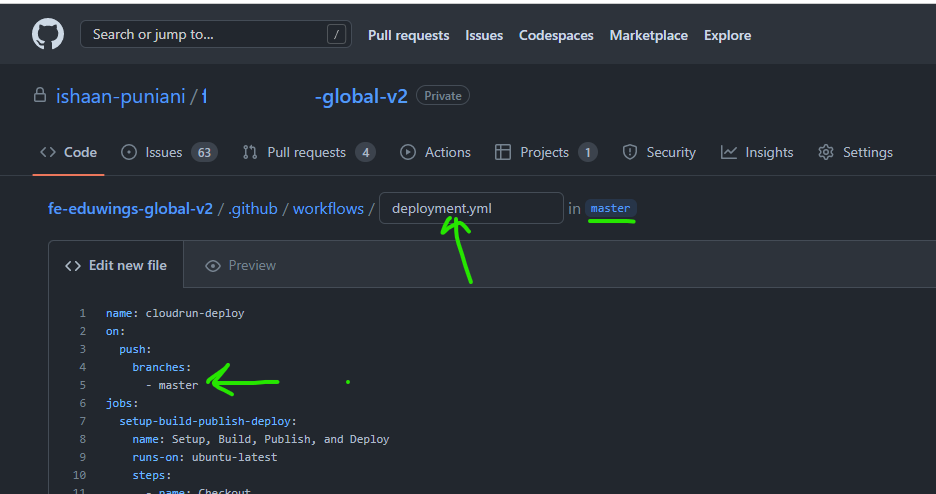Screen dimensions: 936x494
Task: Click the 'jobs:' code line
Action: [x=122, y=403]
